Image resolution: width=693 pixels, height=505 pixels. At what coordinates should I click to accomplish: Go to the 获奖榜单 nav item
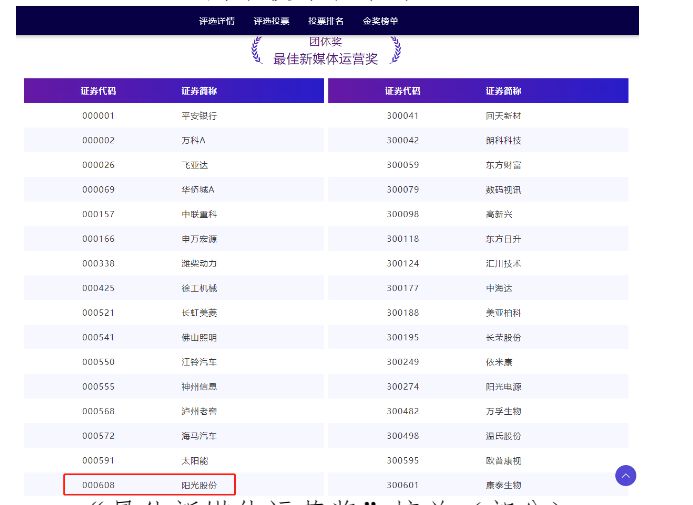tap(380, 20)
